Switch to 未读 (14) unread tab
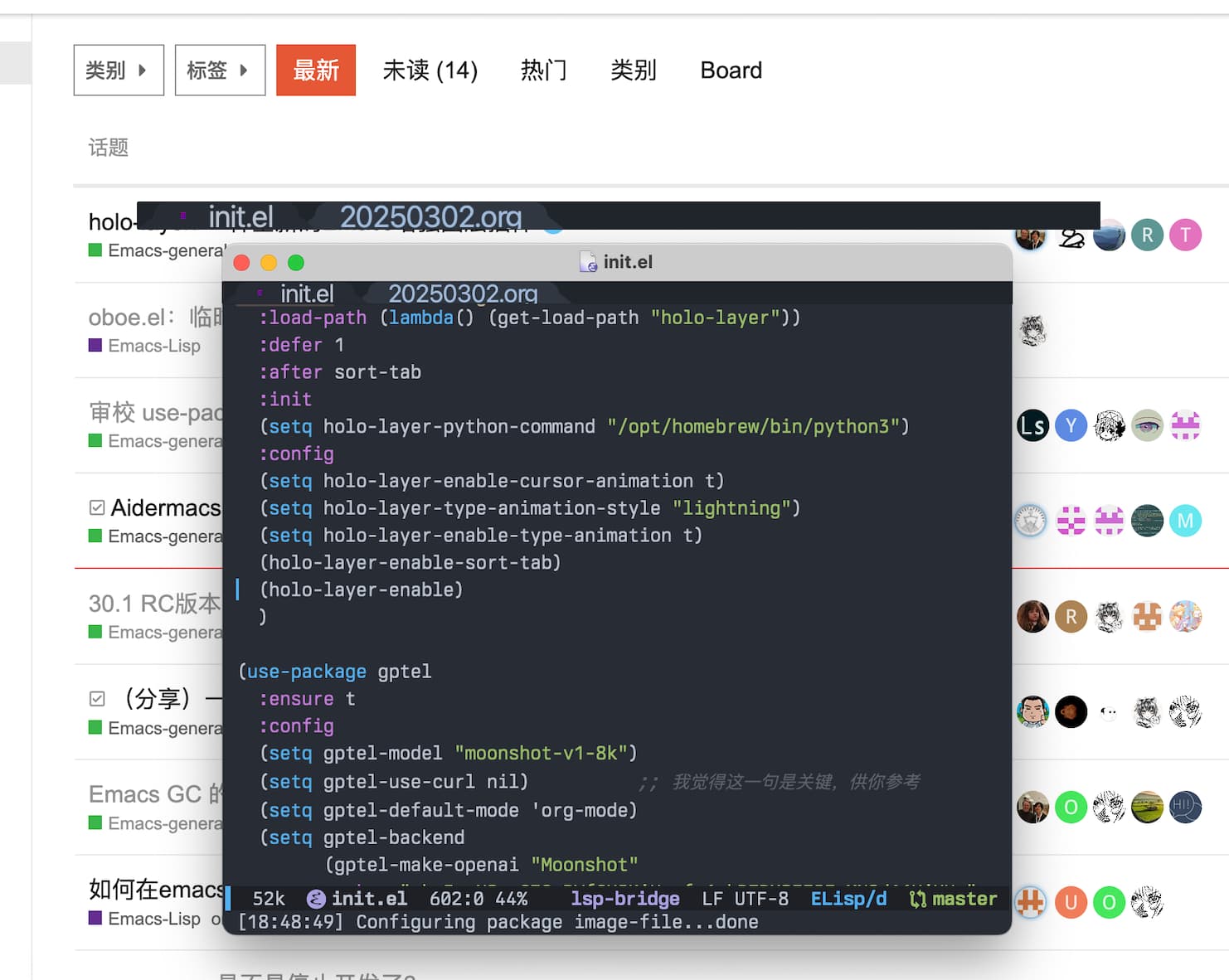This screenshot has width=1229, height=980. [x=430, y=70]
